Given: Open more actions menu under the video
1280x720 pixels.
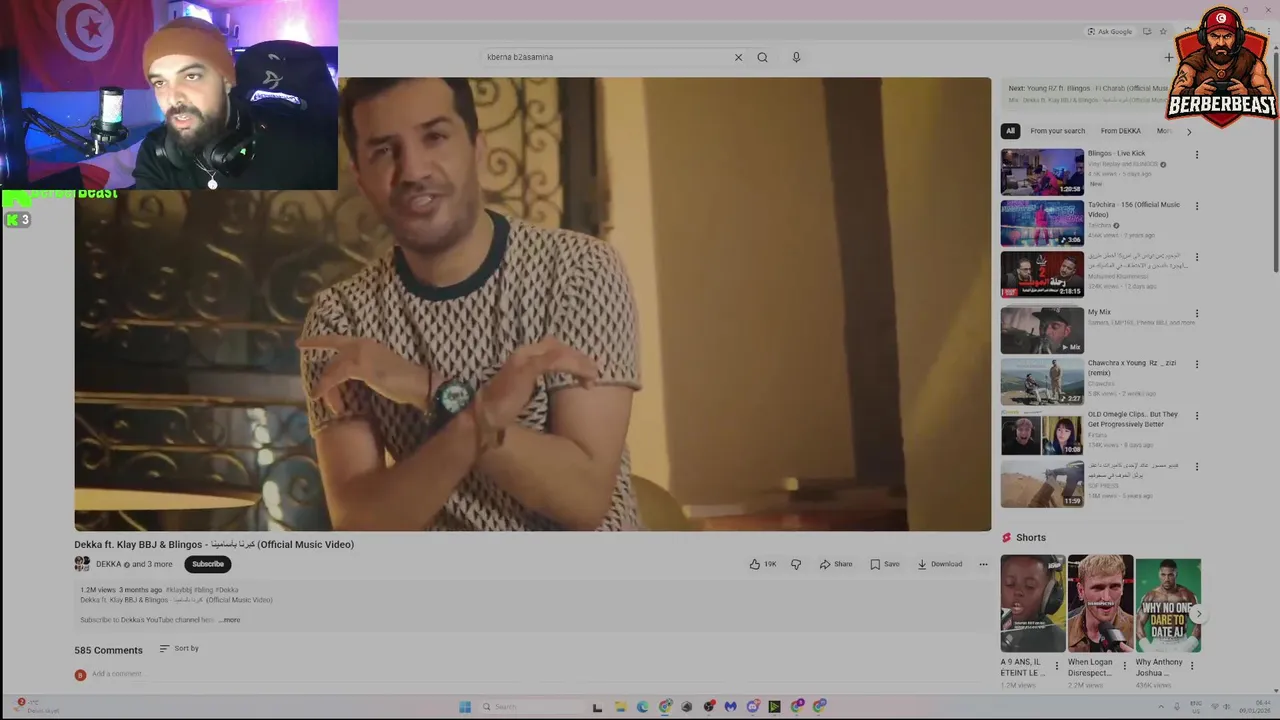Looking at the screenshot, I should point(983,564).
